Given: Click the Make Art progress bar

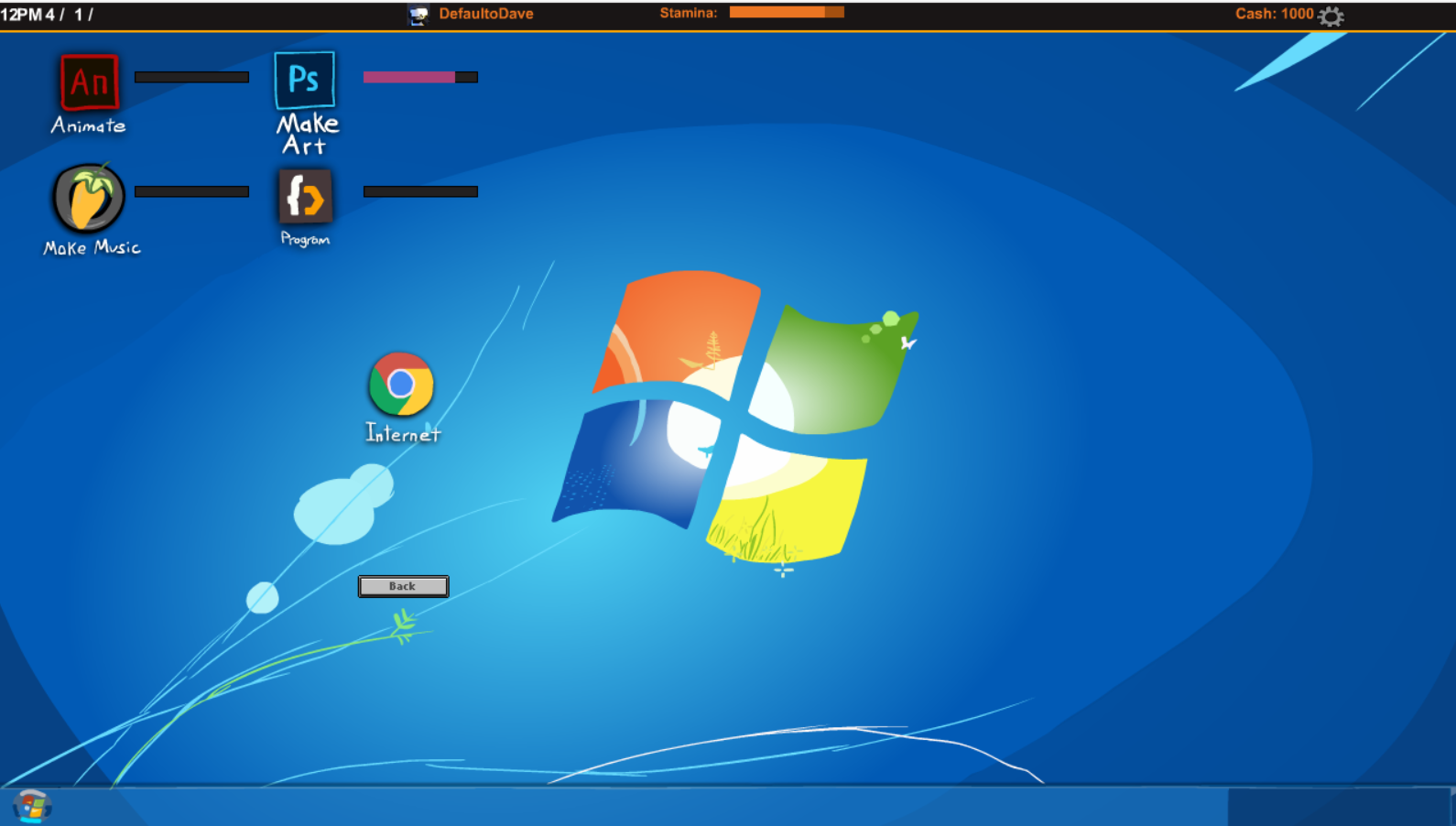Looking at the screenshot, I should coord(420,77).
